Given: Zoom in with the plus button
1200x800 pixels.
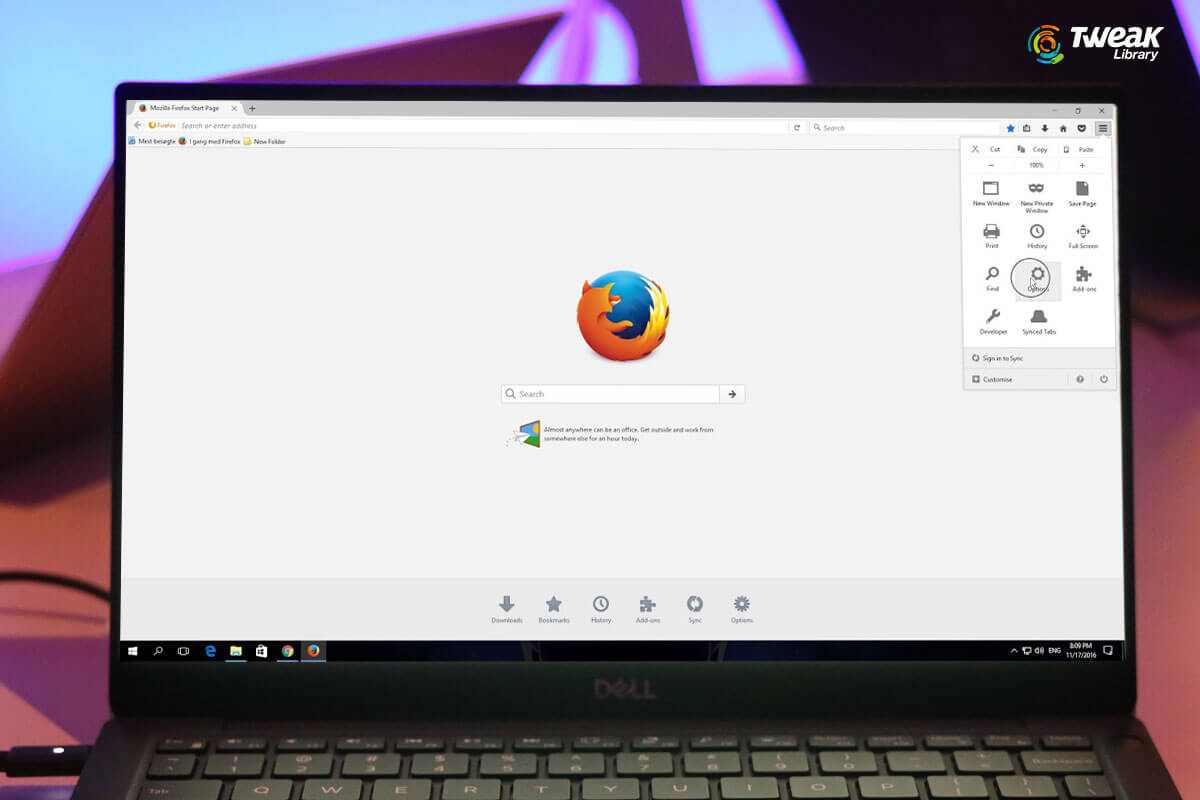Looking at the screenshot, I should [1082, 165].
